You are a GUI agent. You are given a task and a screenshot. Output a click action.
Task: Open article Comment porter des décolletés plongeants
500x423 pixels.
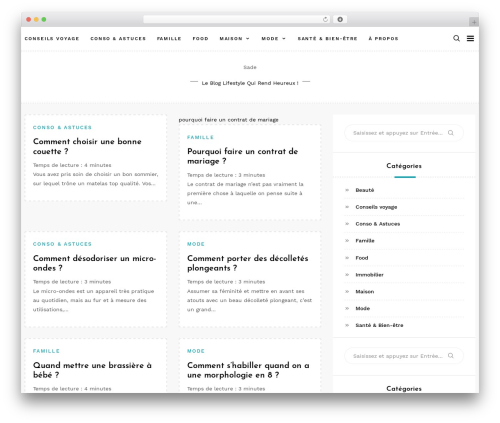click(247, 263)
